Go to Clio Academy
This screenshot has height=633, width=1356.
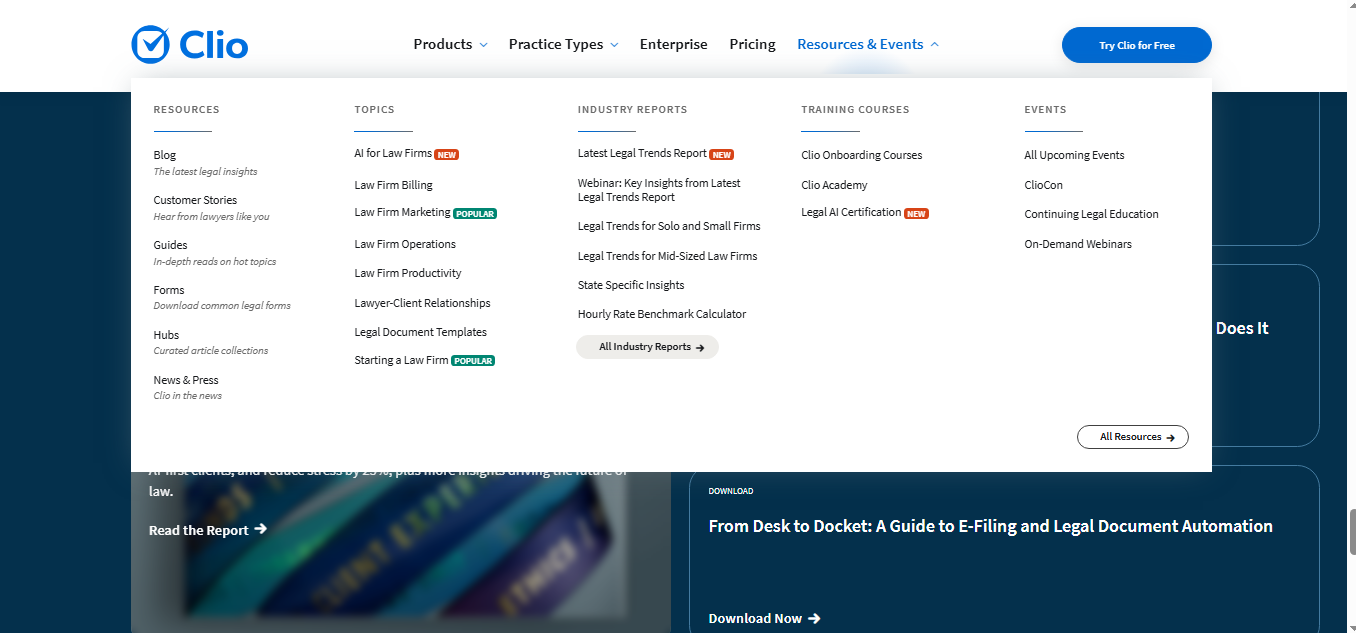(x=834, y=185)
